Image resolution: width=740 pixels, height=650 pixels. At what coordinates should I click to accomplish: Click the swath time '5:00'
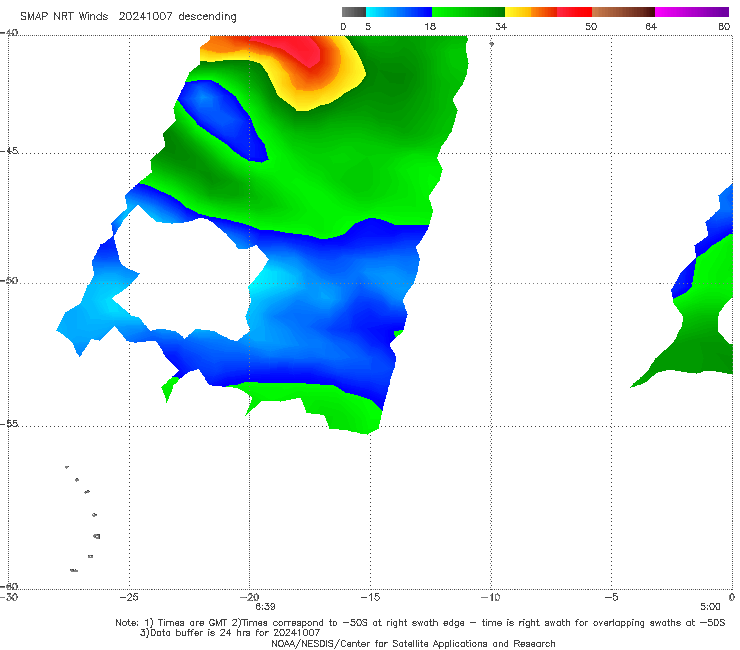[x=710, y=607]
